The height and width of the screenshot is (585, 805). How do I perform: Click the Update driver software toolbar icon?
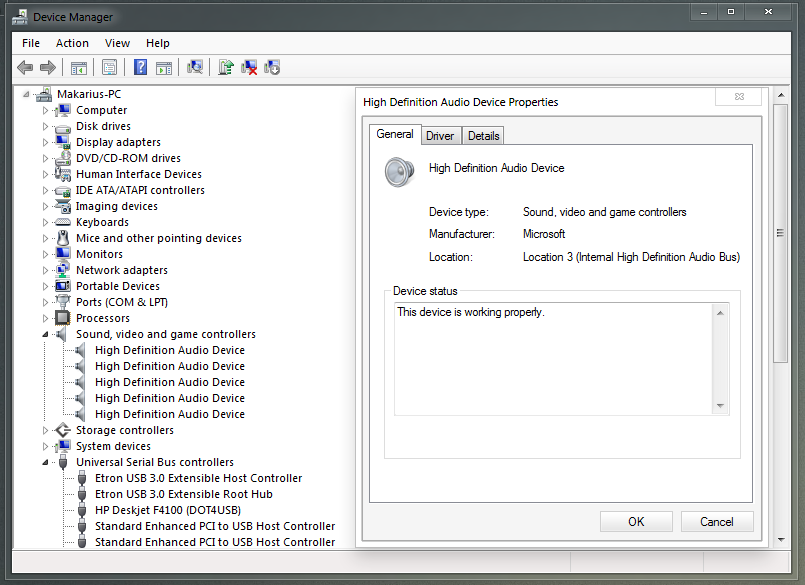click(225, 67)
